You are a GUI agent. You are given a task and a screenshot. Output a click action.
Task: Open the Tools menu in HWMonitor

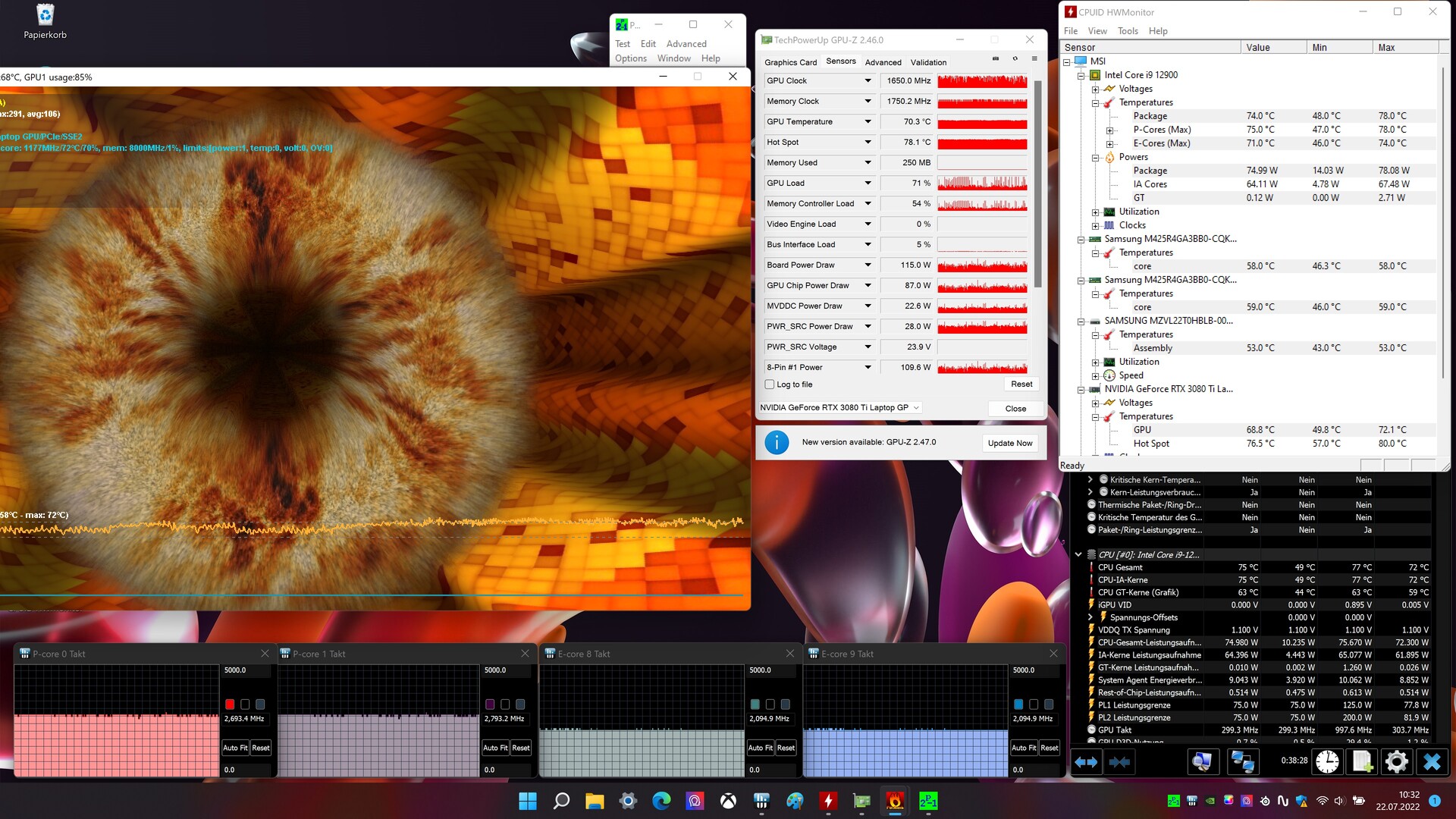(x=1127, y=31)
